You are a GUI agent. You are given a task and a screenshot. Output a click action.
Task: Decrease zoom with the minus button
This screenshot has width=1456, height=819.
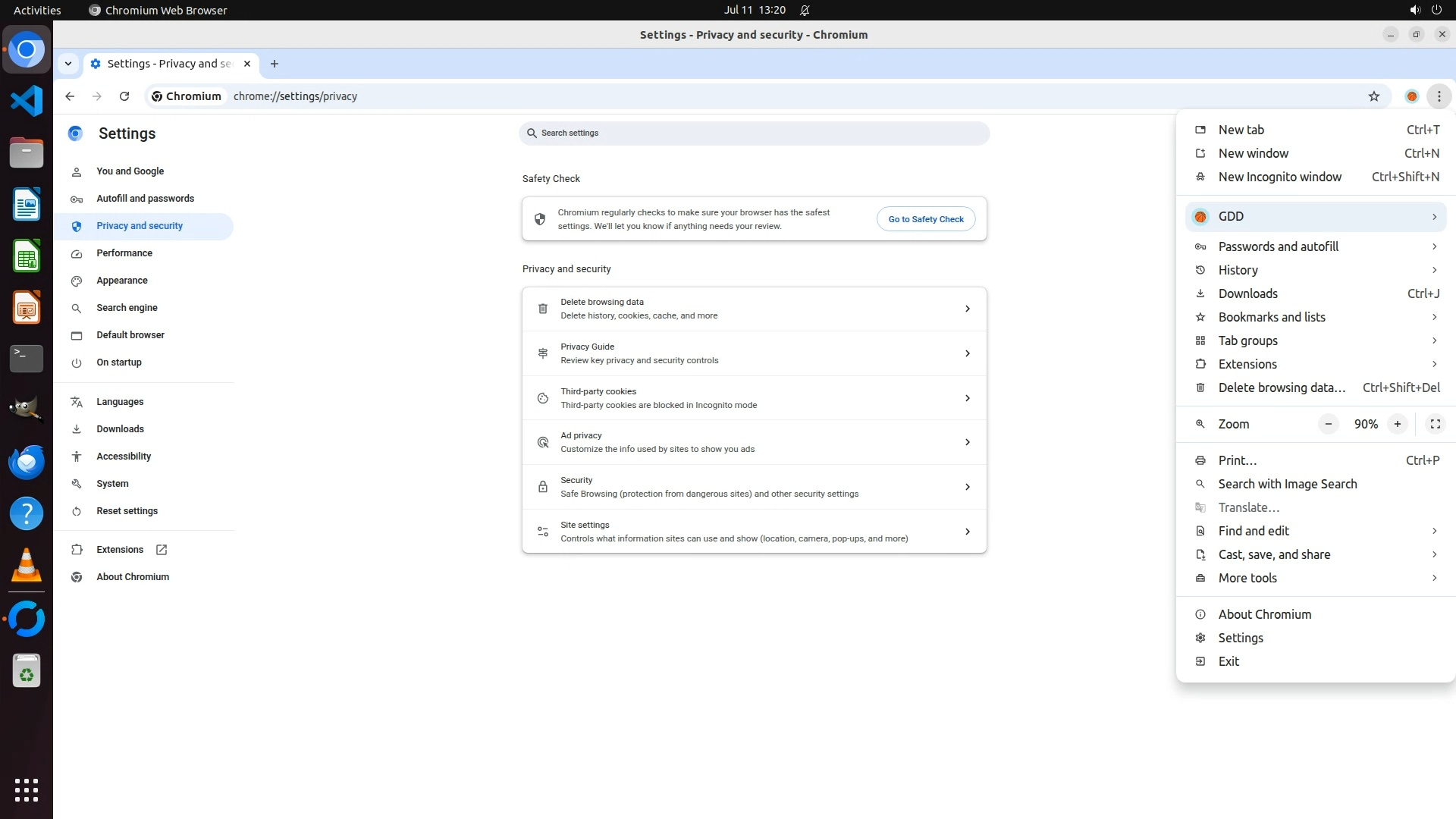1328,424
